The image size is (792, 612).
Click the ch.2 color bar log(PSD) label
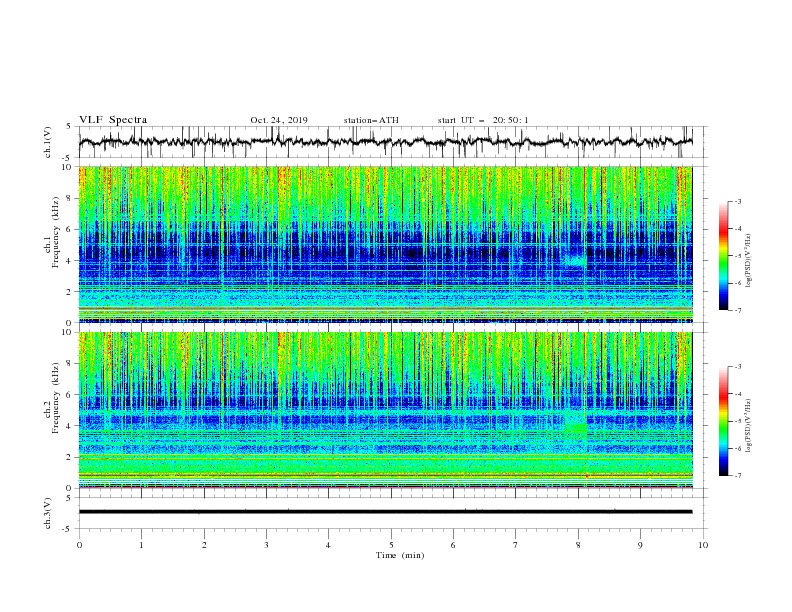pos(749,426)
